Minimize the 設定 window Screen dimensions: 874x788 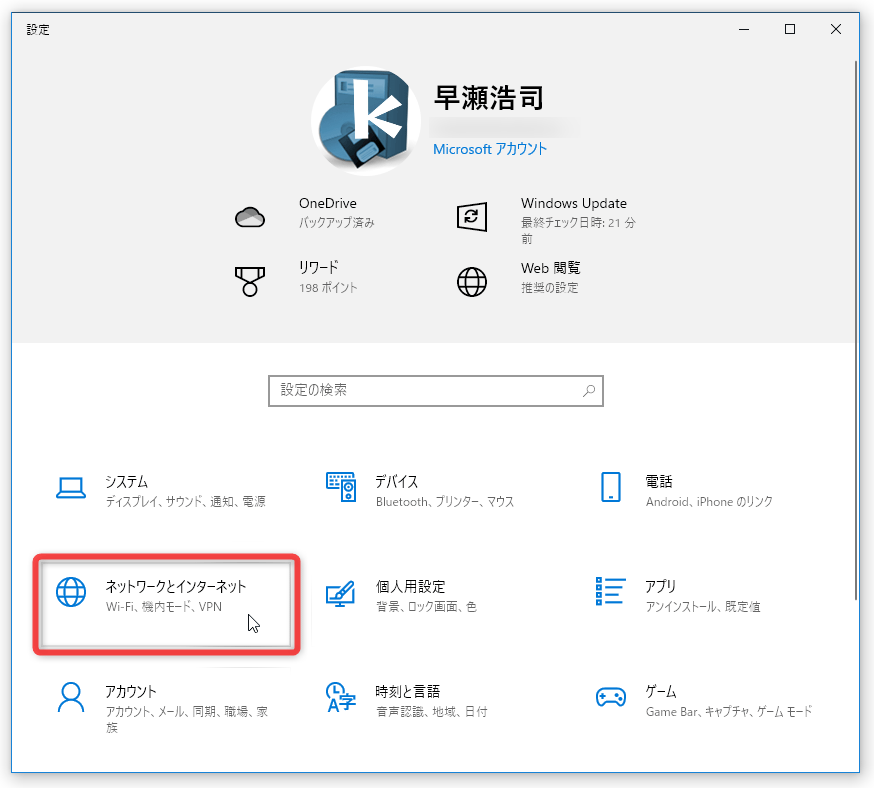pyautogui.click(x=744, y=29)
